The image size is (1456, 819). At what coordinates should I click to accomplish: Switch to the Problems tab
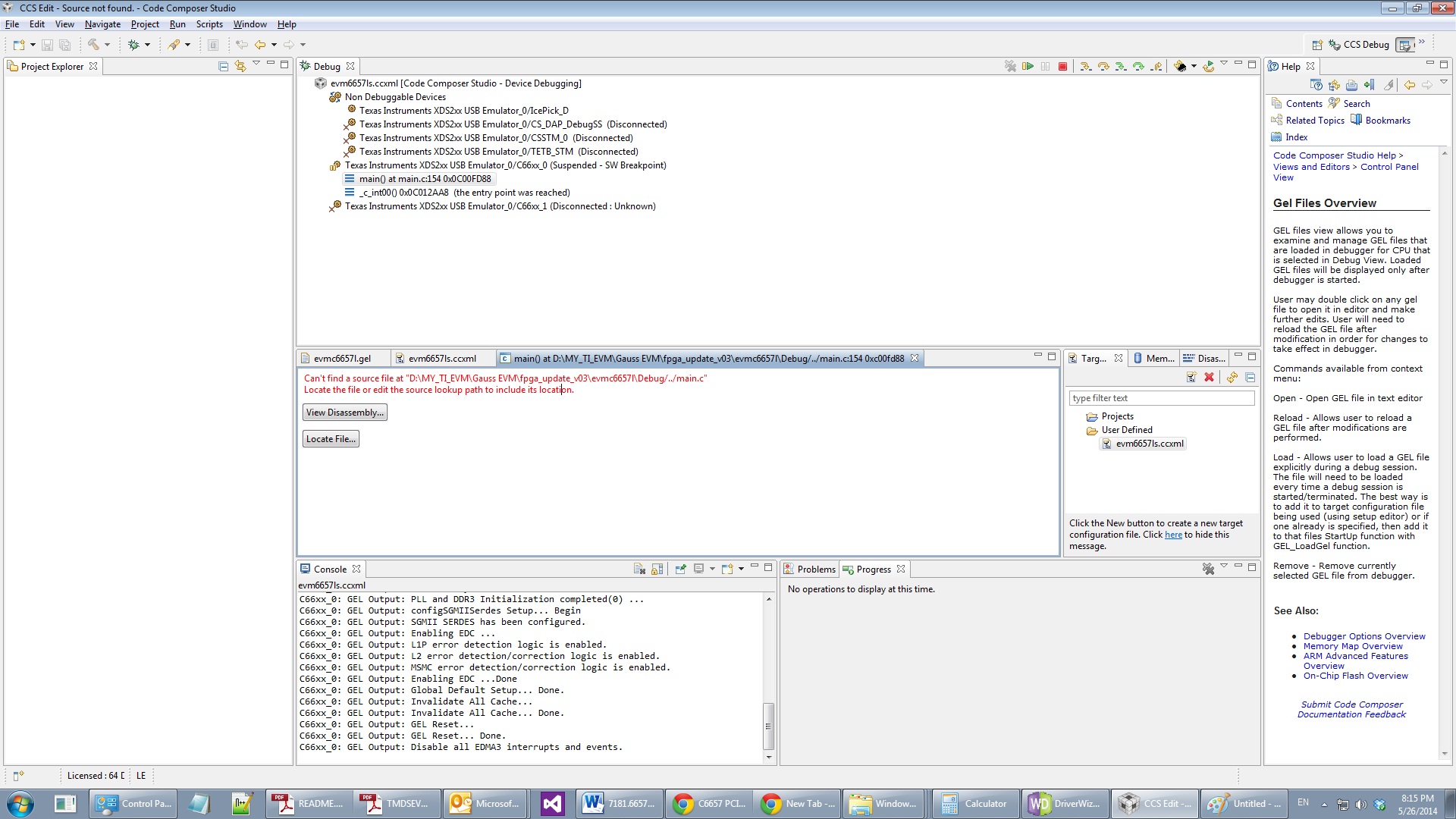coord(809,569)
